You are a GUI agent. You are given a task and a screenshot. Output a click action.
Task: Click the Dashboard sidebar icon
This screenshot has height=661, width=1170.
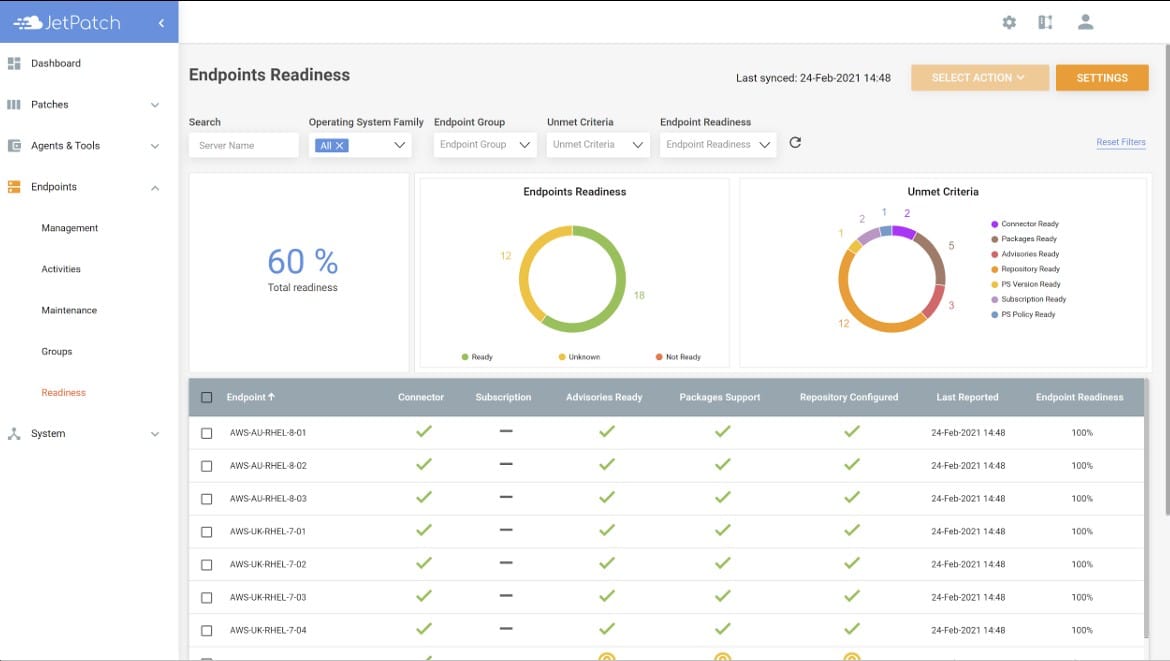point(14,63)
